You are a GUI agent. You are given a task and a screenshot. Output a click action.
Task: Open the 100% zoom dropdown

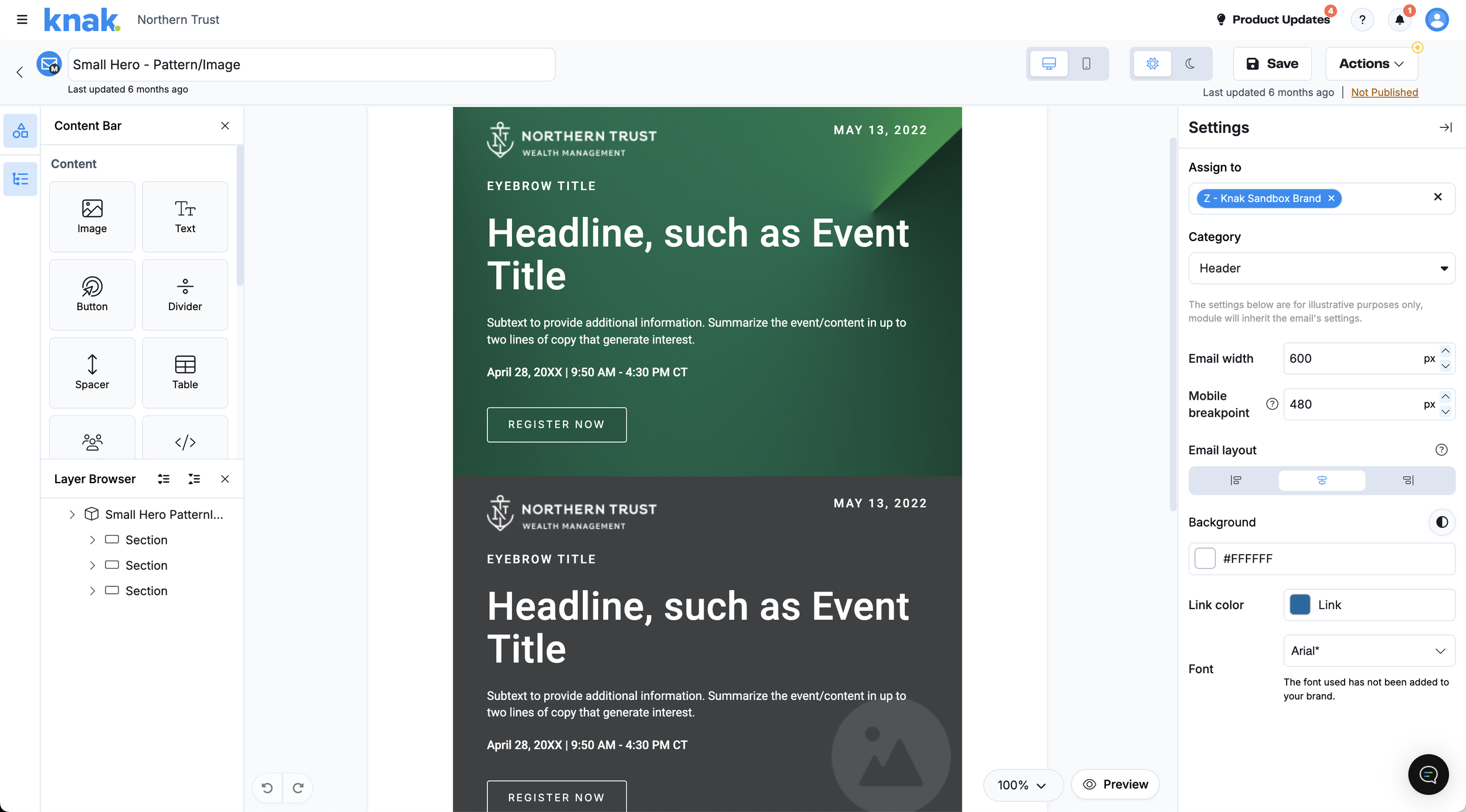point(1022,785)
